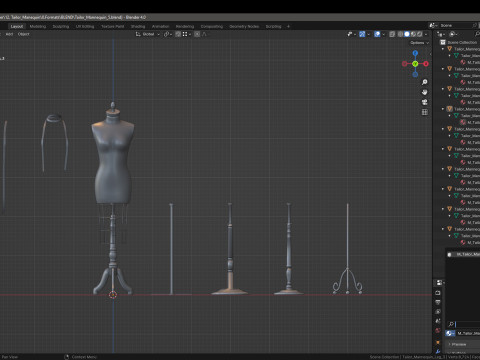
Task: Open the outliner display mode dropdown
Action: point(441,34)
